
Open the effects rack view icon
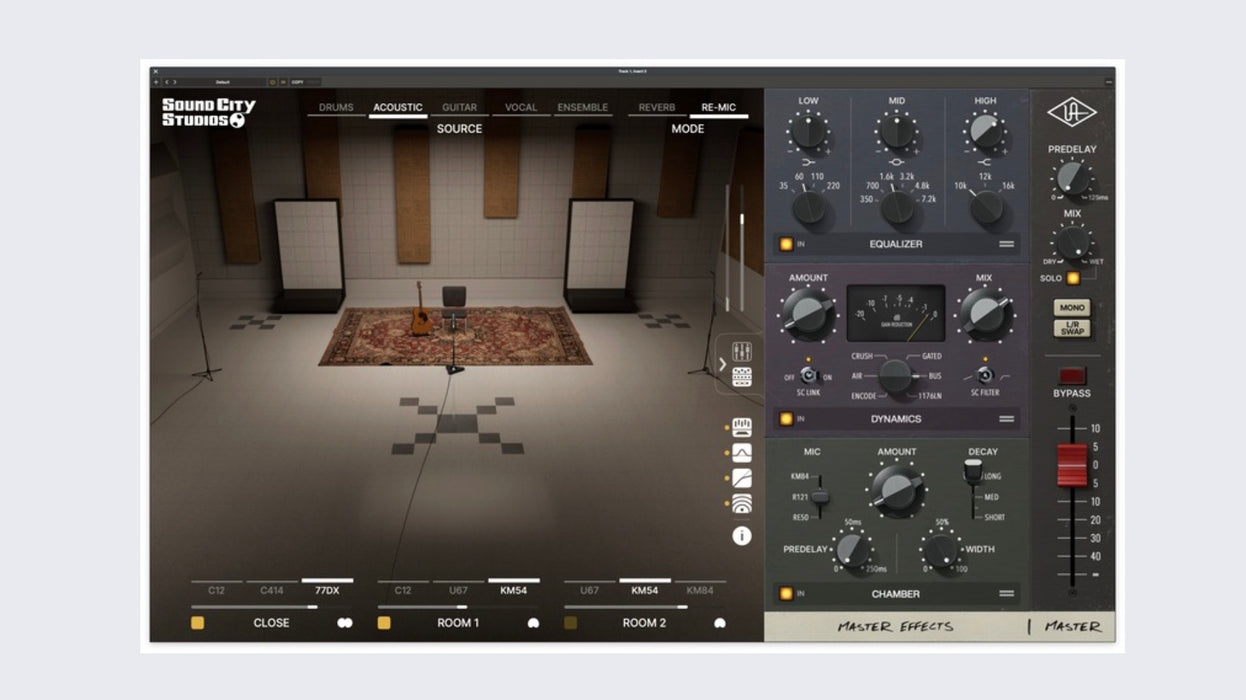click(x=742, y=377)
